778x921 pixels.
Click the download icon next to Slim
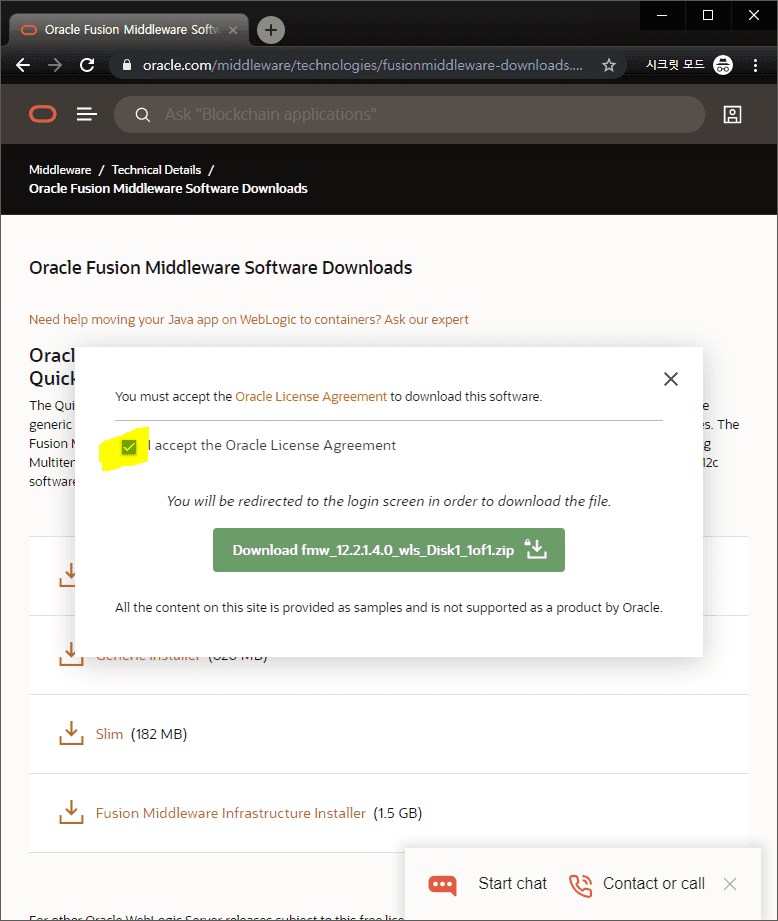coord(71,734)
